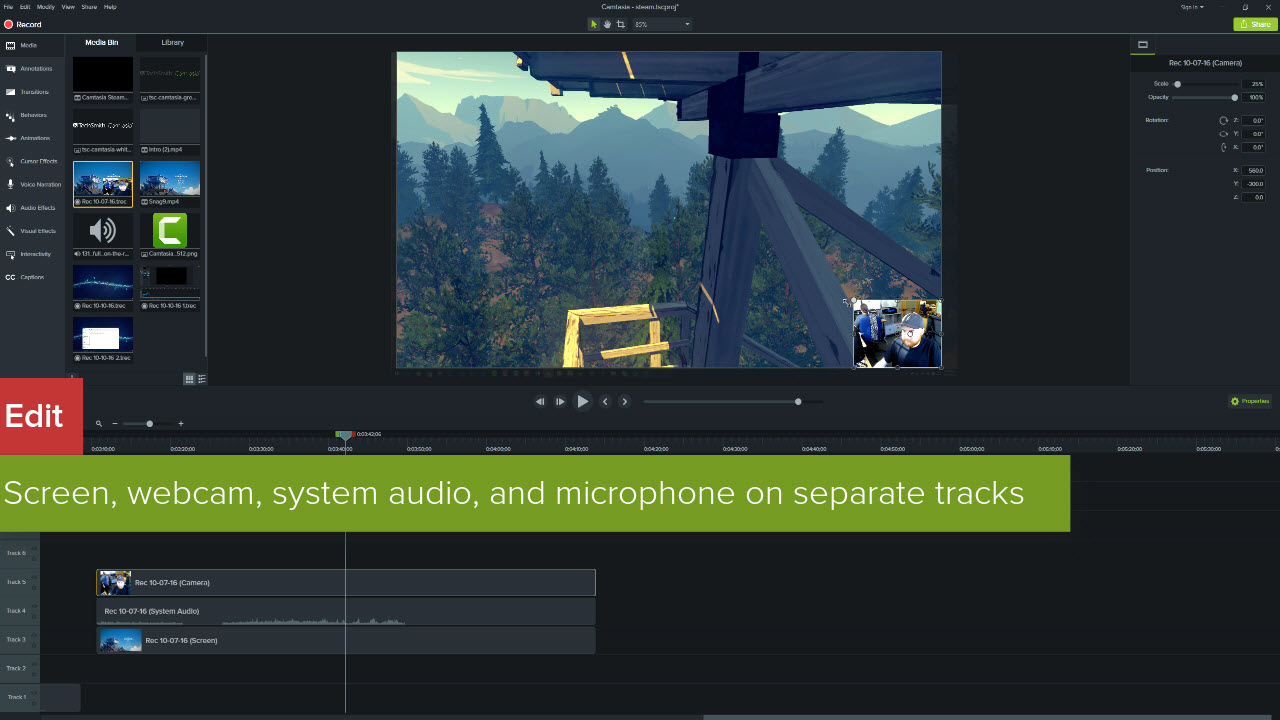
Task: Open the Modify menu
Action: pos(46,6)
